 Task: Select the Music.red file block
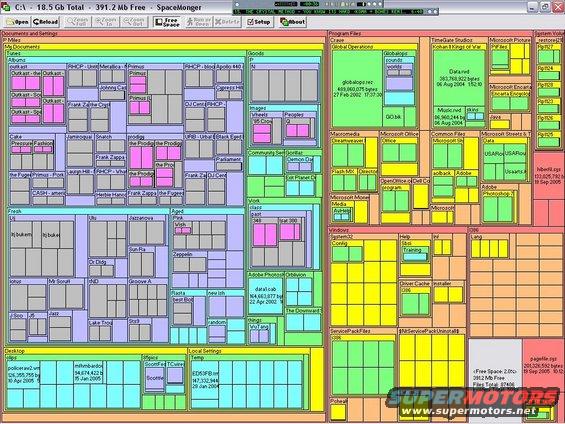pyautogui.click(x=449, y=116)
